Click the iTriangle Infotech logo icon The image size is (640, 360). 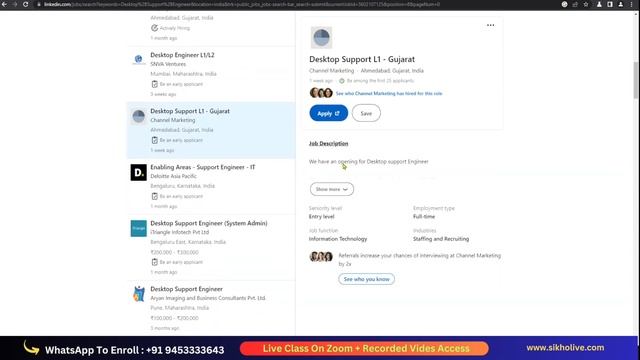coord(138,228)
